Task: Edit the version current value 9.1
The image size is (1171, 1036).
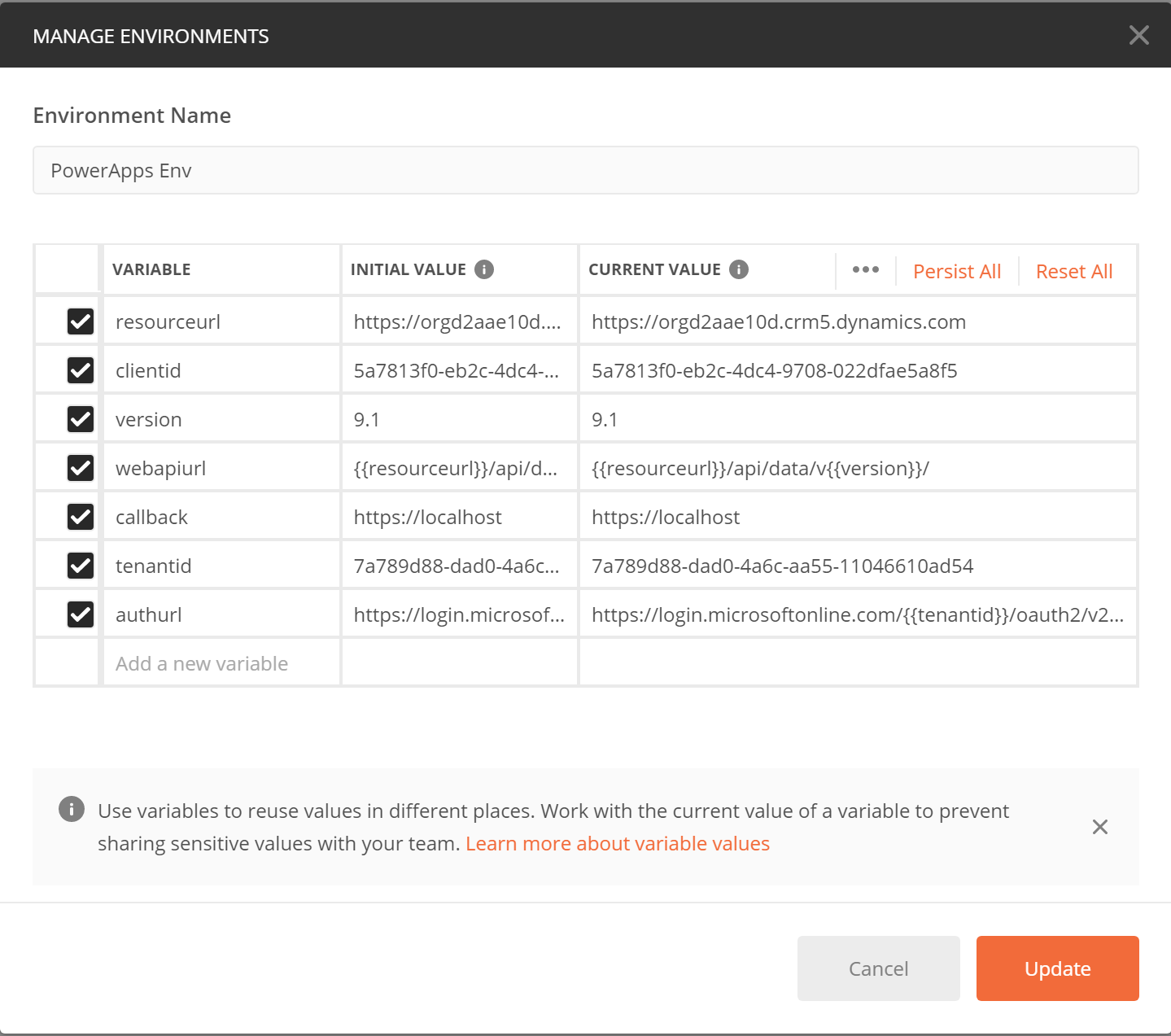Action: pyautogui.click(x=858, y=419)
